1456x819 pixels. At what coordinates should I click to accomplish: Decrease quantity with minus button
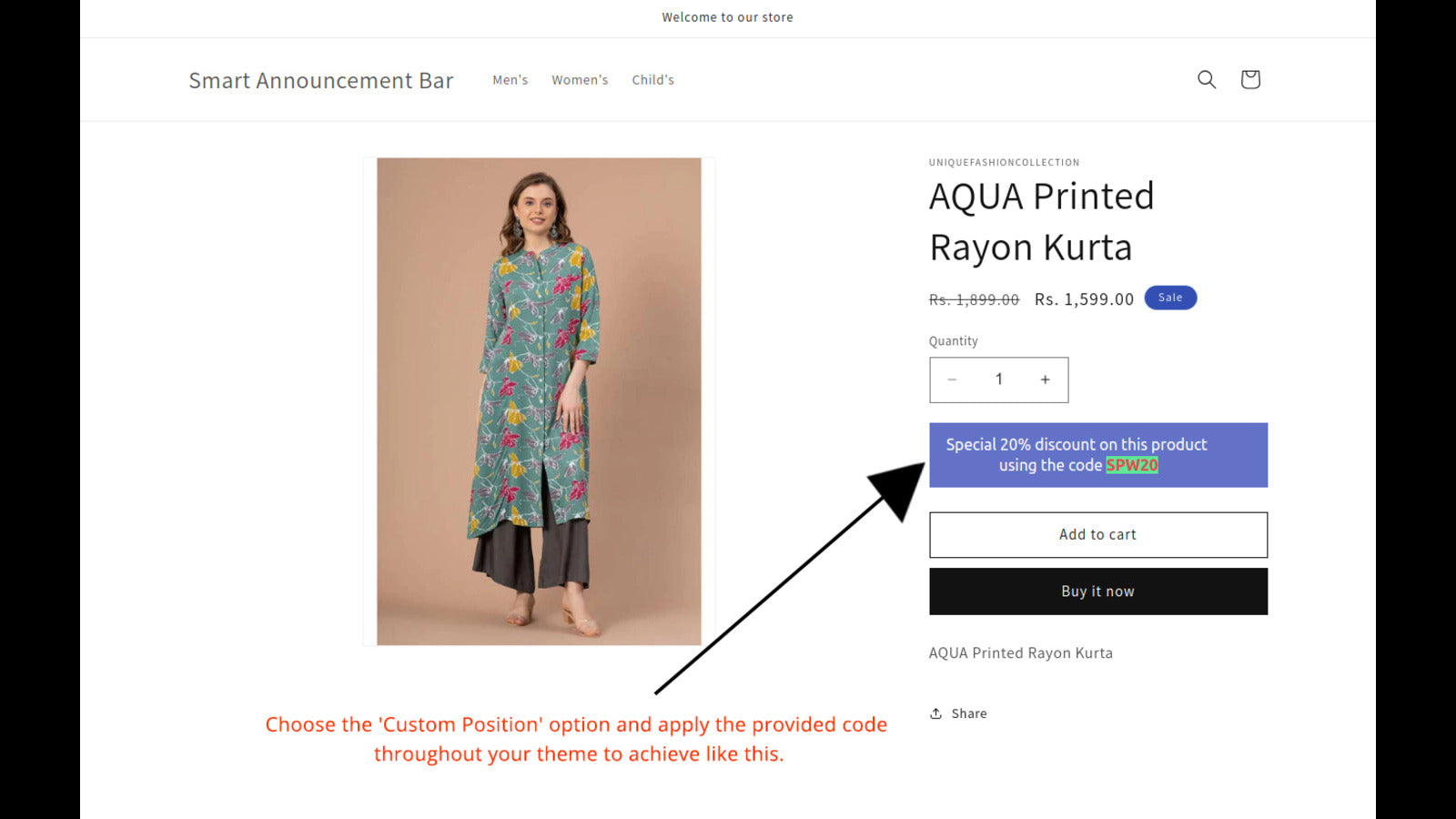pyautogui.click(x=952, y=379)
